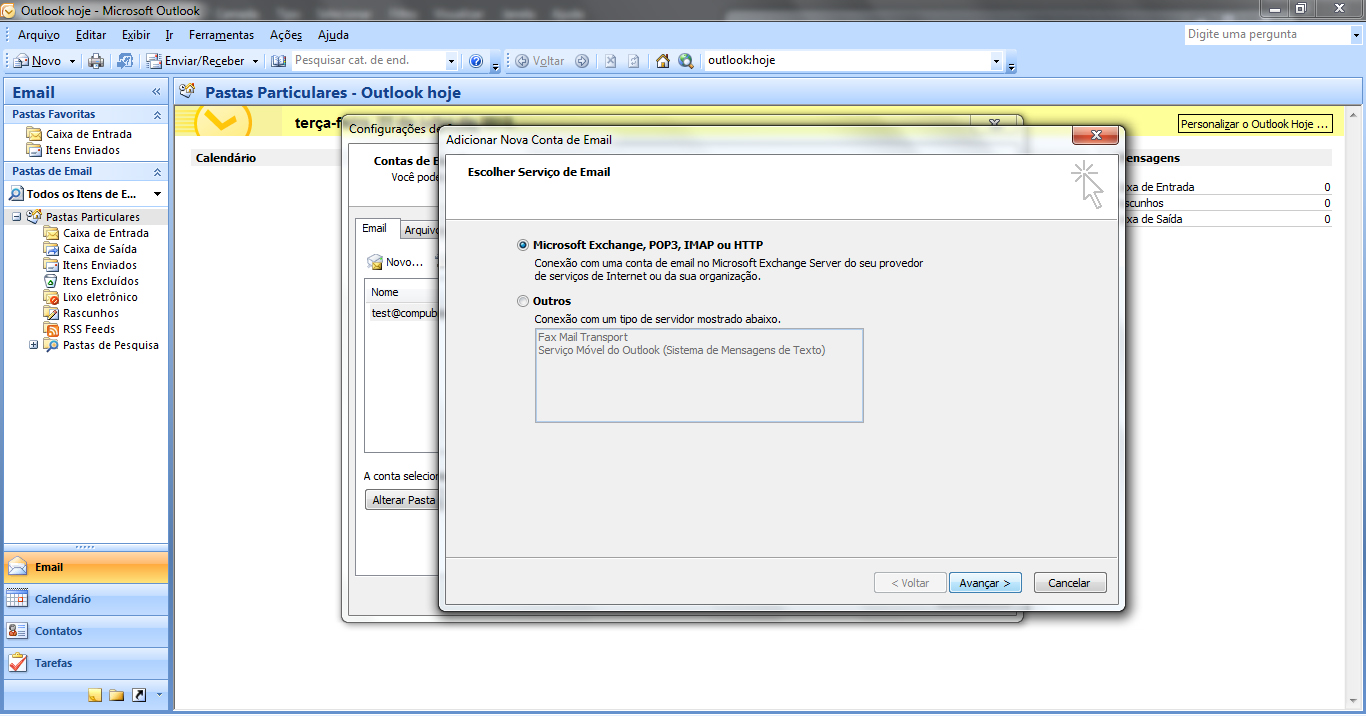The image size is (1366, 716).
Task: Open the Todos os Itens de Email dropdown
Action: [x=157, y=194]
